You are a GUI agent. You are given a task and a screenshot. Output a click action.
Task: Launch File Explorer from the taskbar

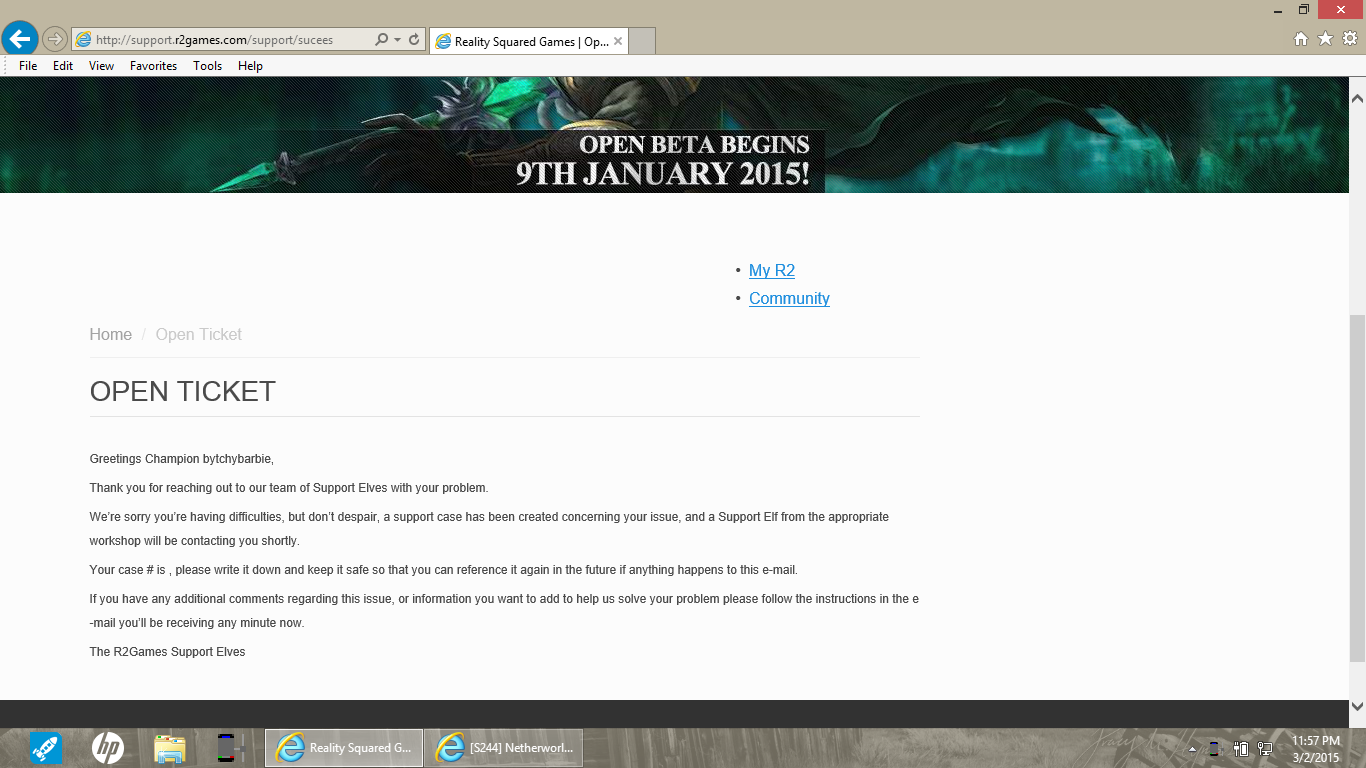(169, 747)
